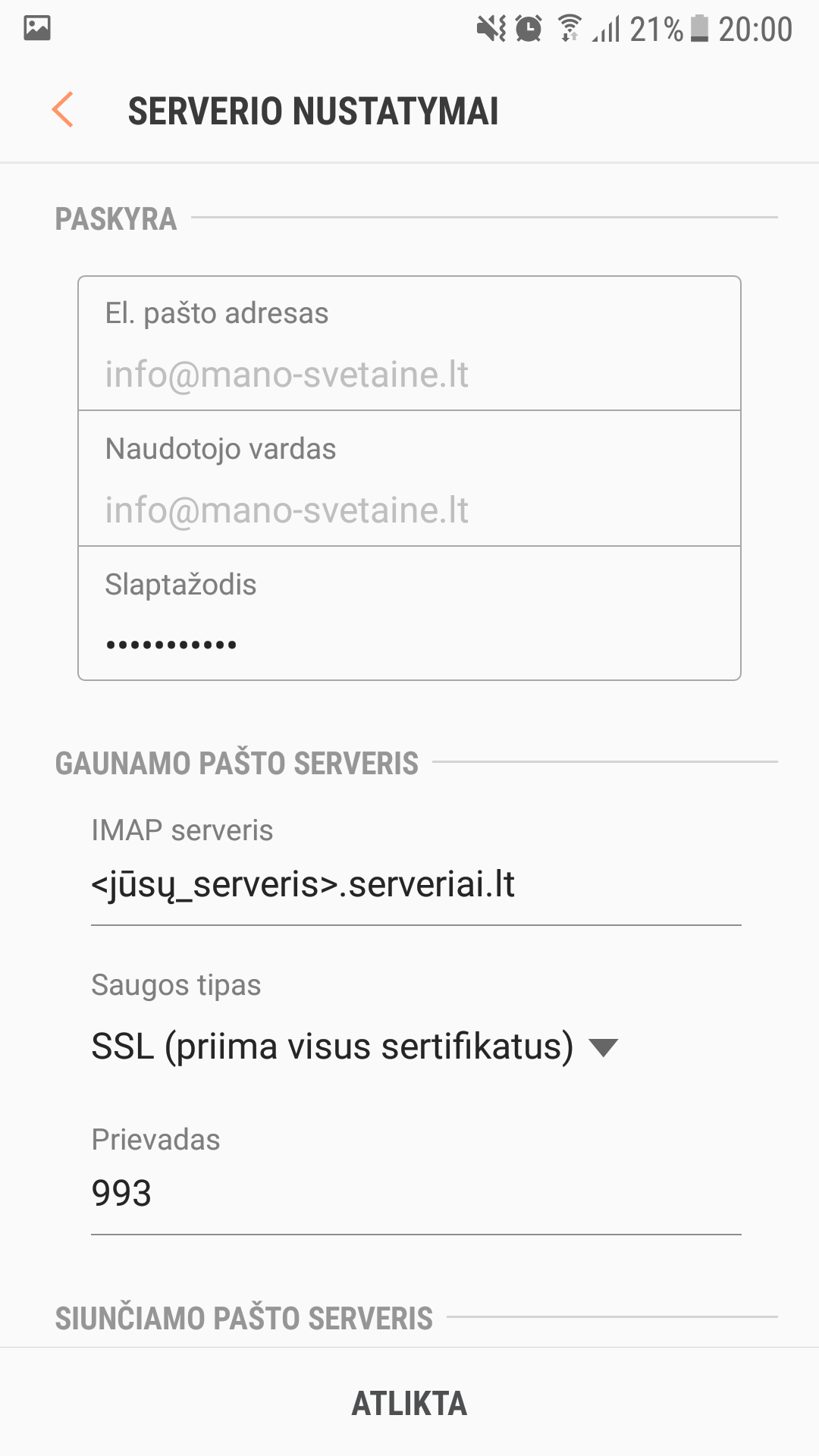Tap the SIUNČIAMO PAŠTO SERVERIS header
819x1456 pixels.
pos(244,1318)
